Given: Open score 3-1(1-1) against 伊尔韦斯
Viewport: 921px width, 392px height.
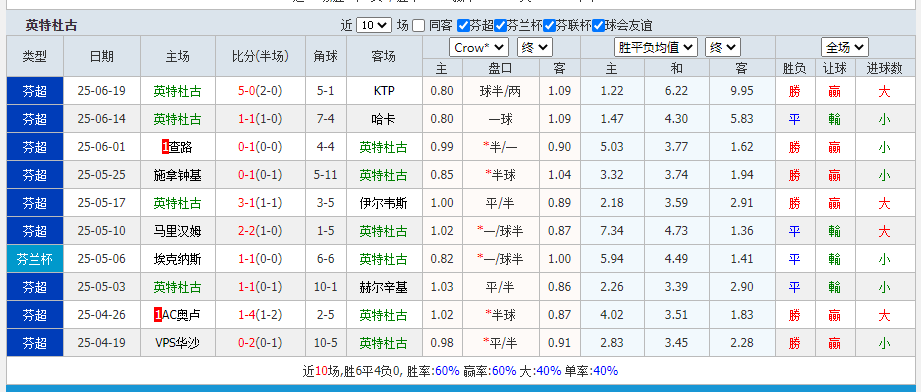Looking at the screenshot, I should pos(260,203).
